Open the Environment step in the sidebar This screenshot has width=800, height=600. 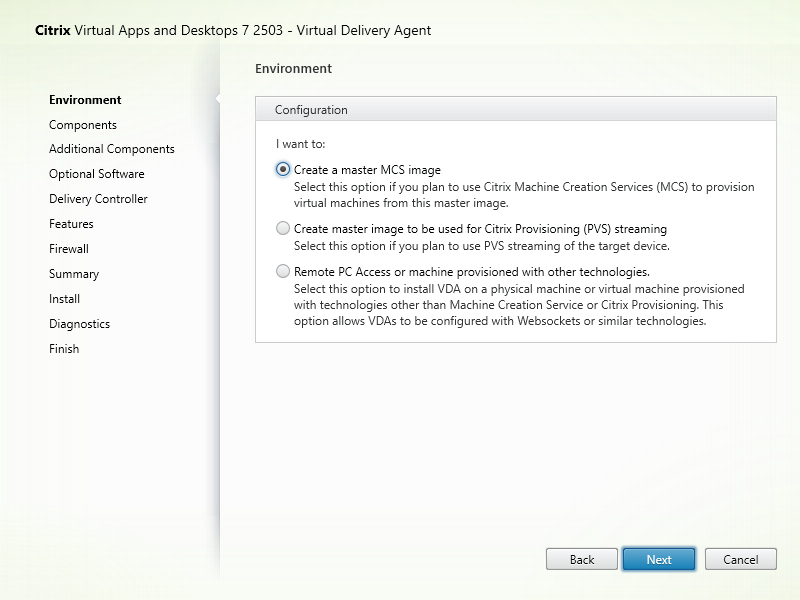pyautogui.click(x=85, y=100)
